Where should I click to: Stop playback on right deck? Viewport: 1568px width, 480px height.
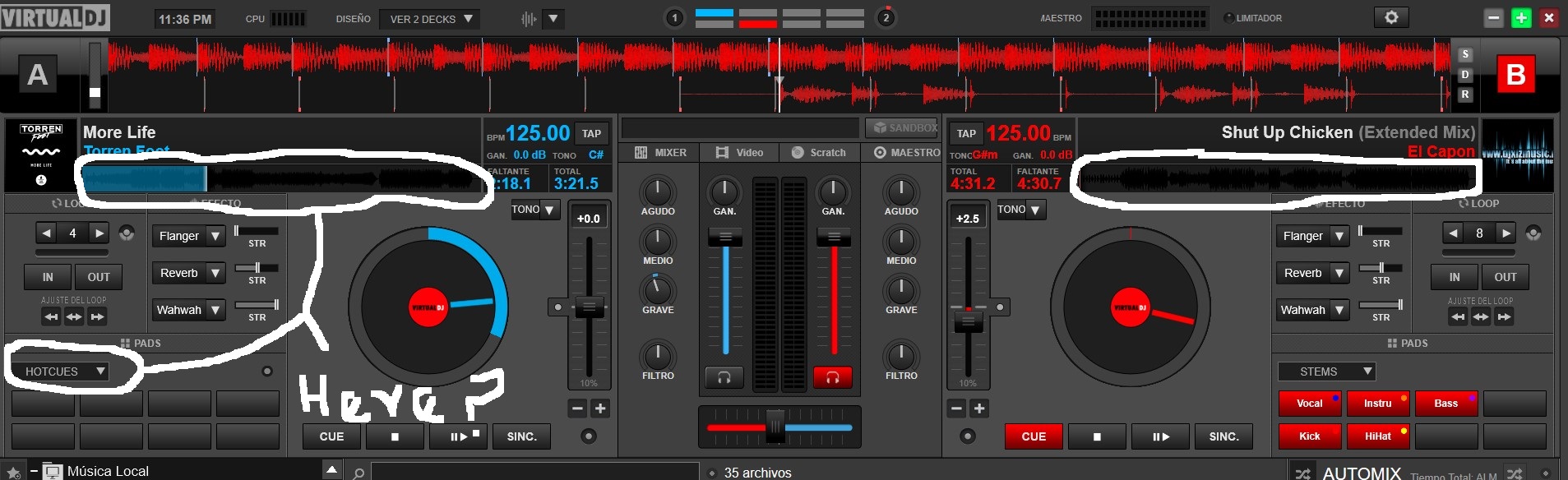click(x=1097, y=436)
